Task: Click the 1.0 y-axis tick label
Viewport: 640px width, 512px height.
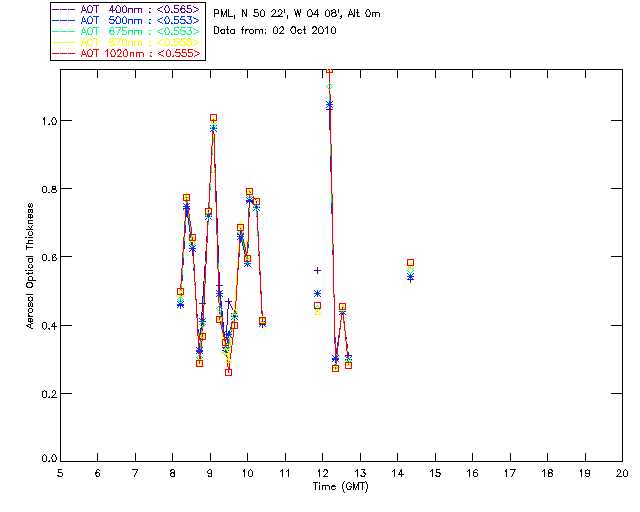Action: (x=49, y=121)
